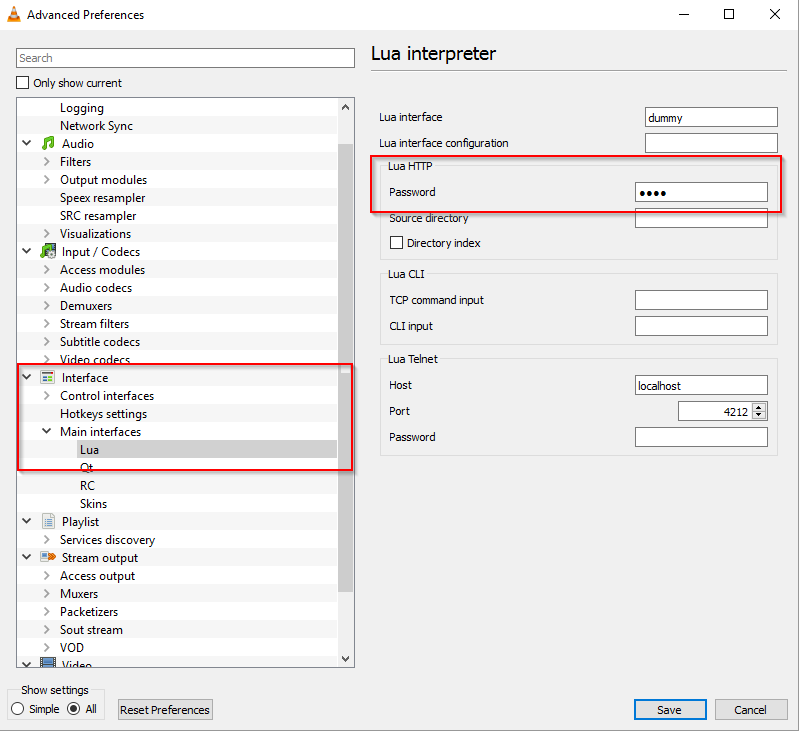
Task: Click the TCP command input field
Action: [x=701, y=300]
